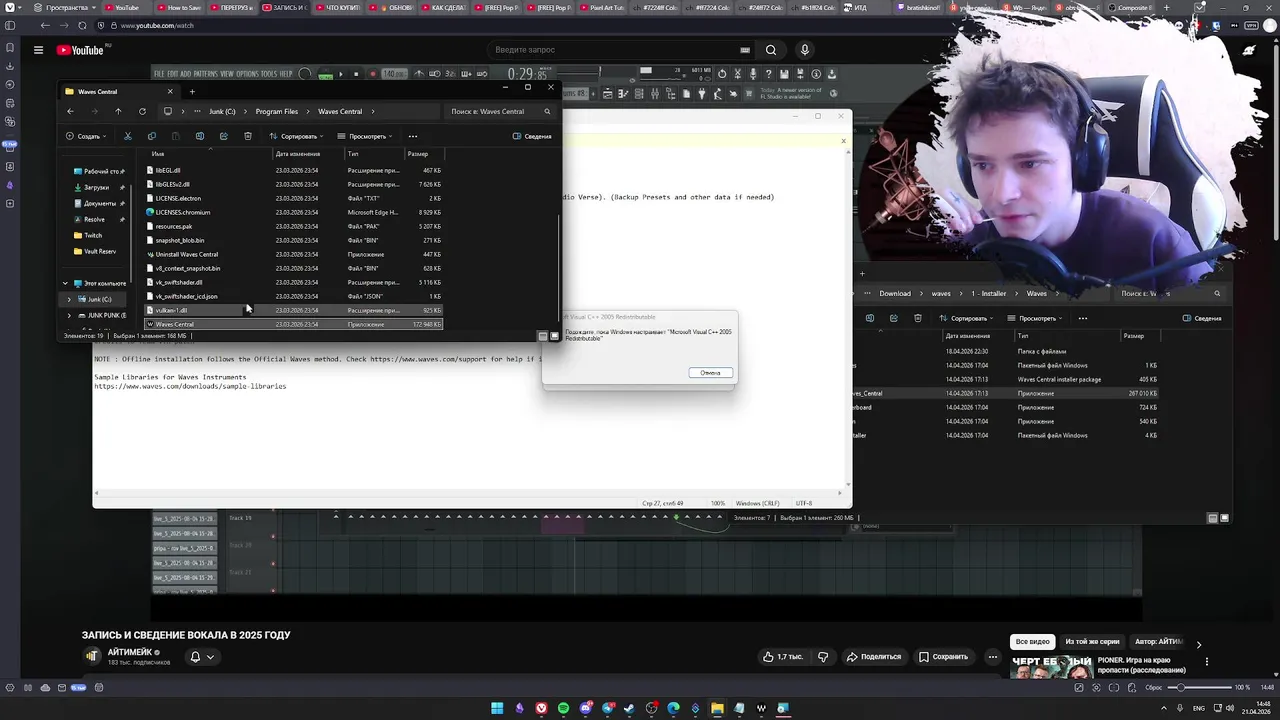Click the Cut scissors icon in Waves Central explorer
The image size is (1280, 720).
[x=128, y=136]
